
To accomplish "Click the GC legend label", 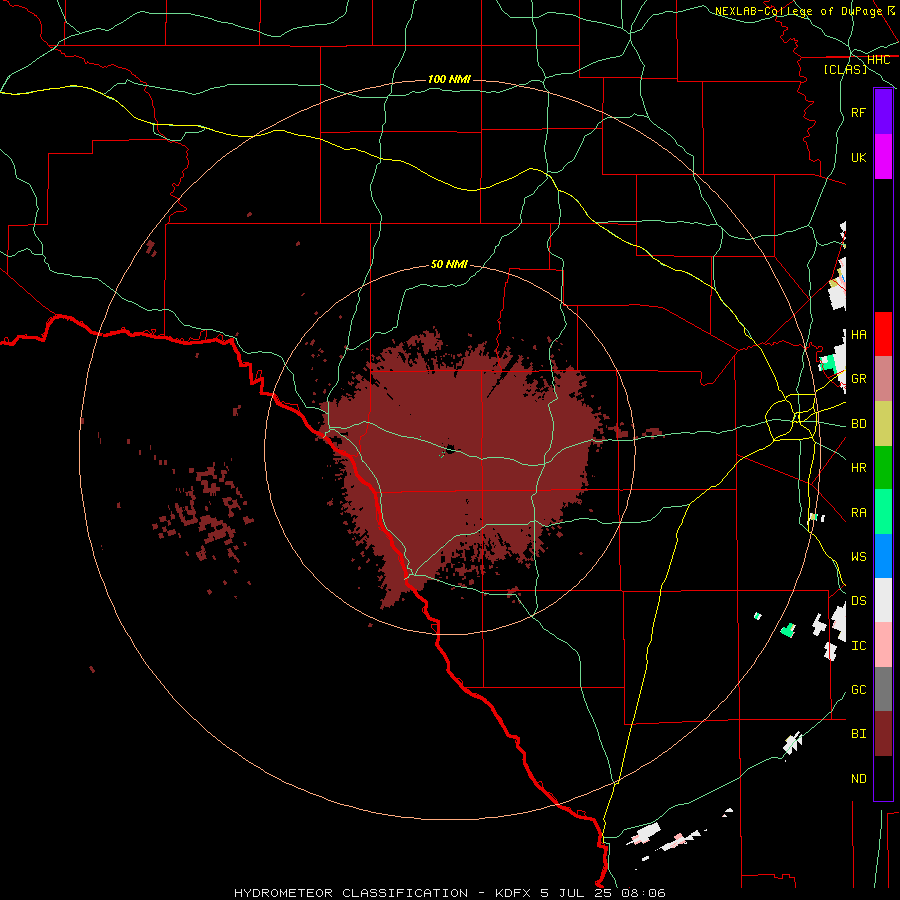I will coord(858,690).
